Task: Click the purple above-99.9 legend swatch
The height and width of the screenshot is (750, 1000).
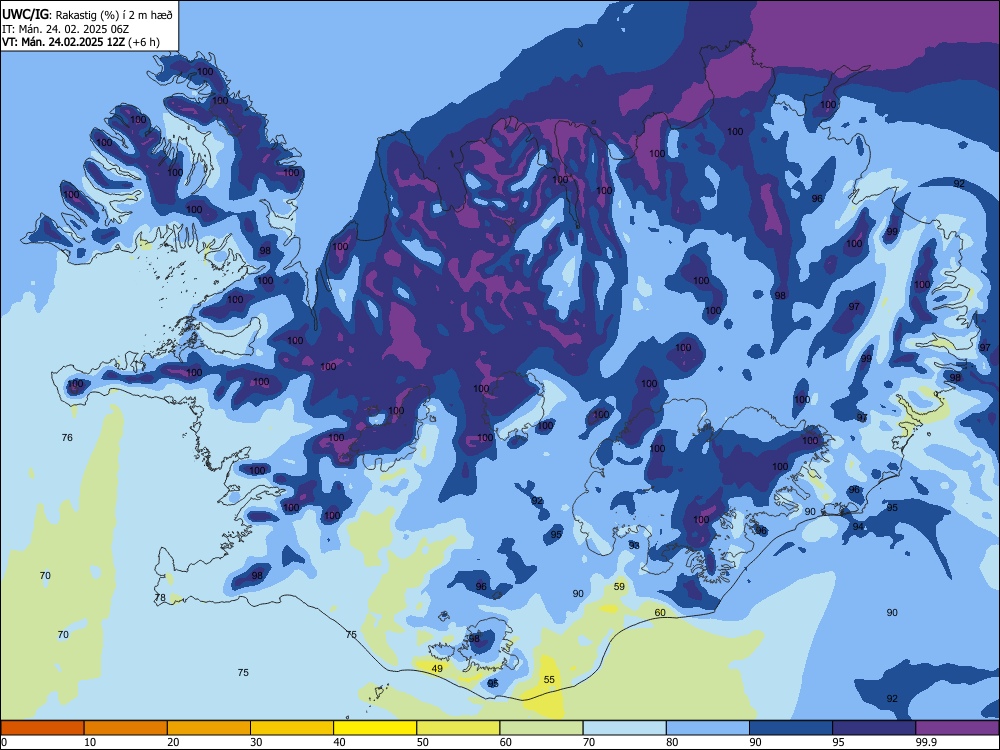Action: (x=957, y=728)
